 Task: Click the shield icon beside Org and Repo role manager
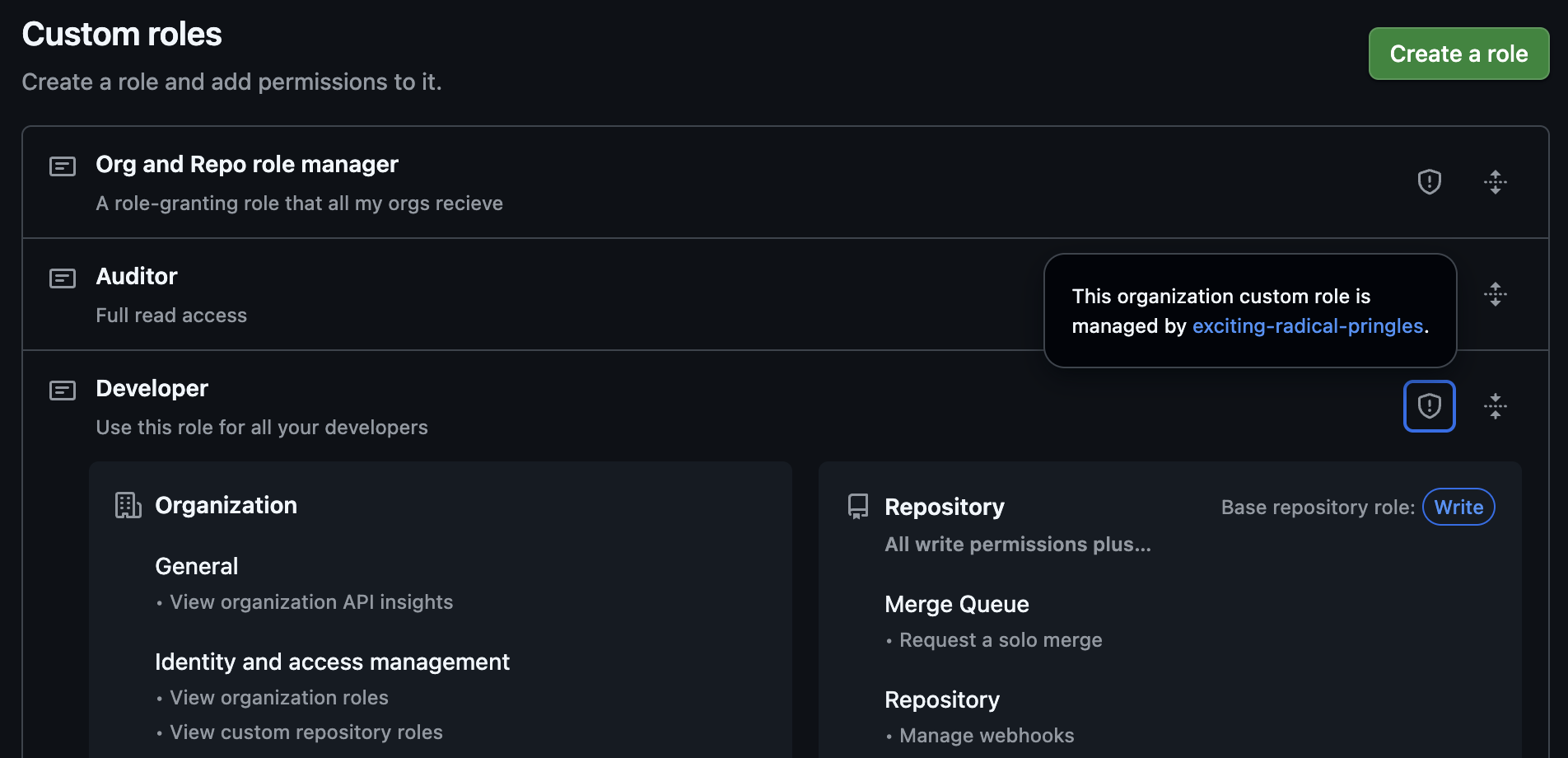(1430, 181)
